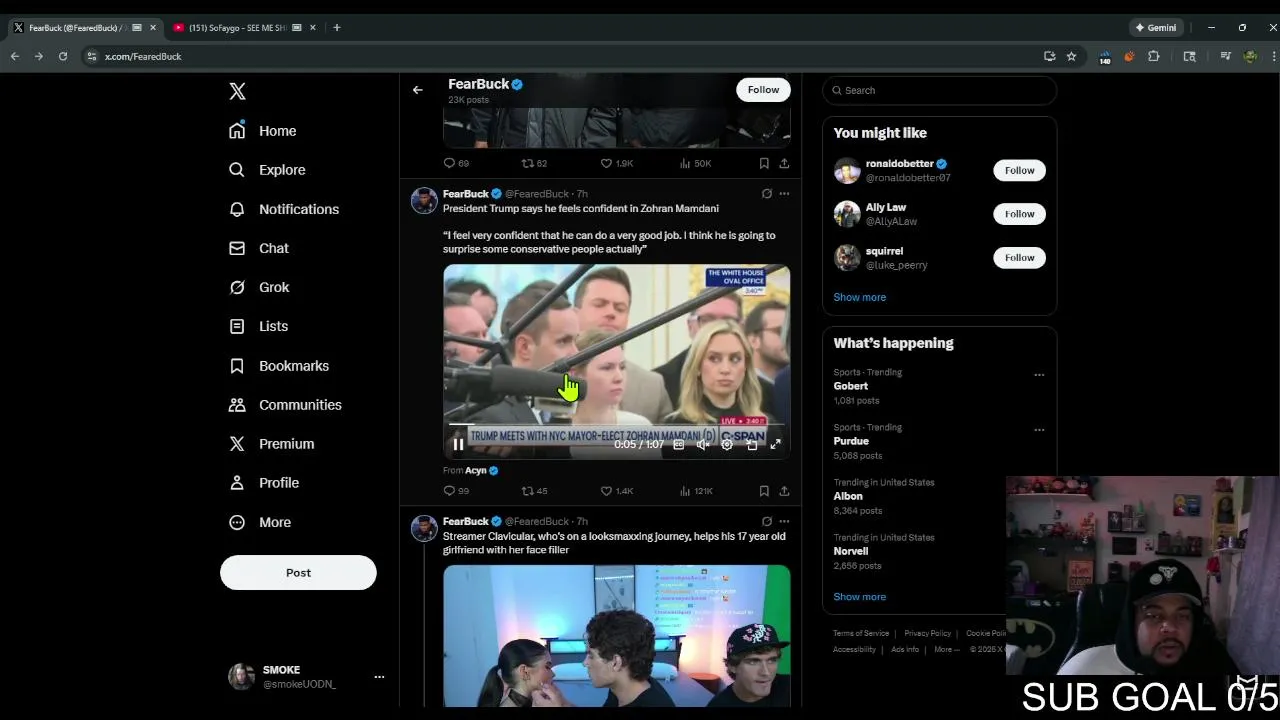Open more options on Trump Mamdani post

coord(784,194)
